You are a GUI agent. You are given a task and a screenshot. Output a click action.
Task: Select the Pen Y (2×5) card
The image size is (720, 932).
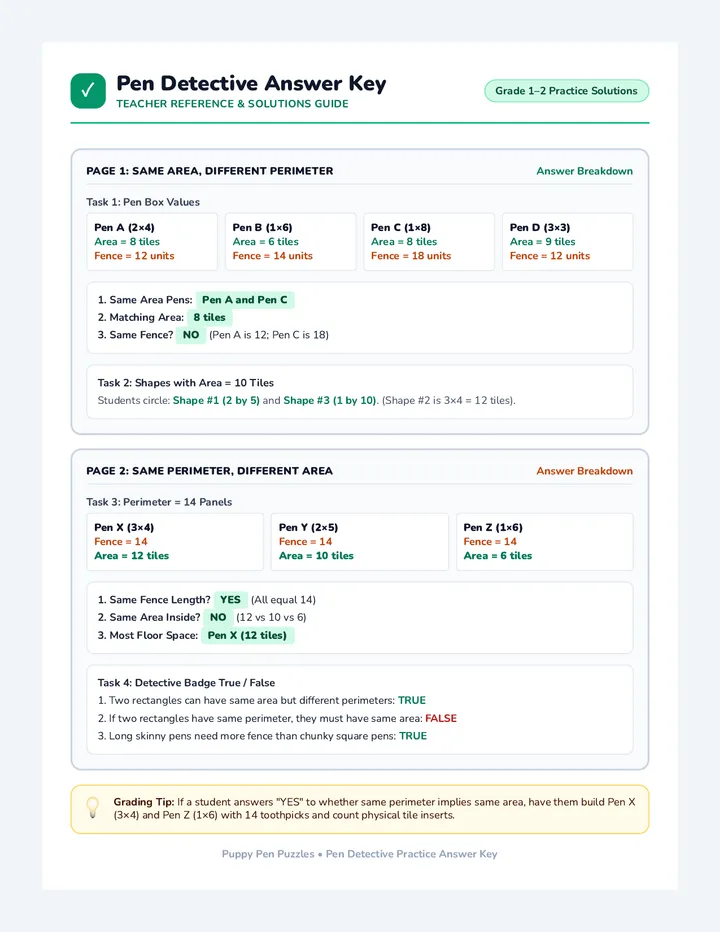(x=359, y=542)
